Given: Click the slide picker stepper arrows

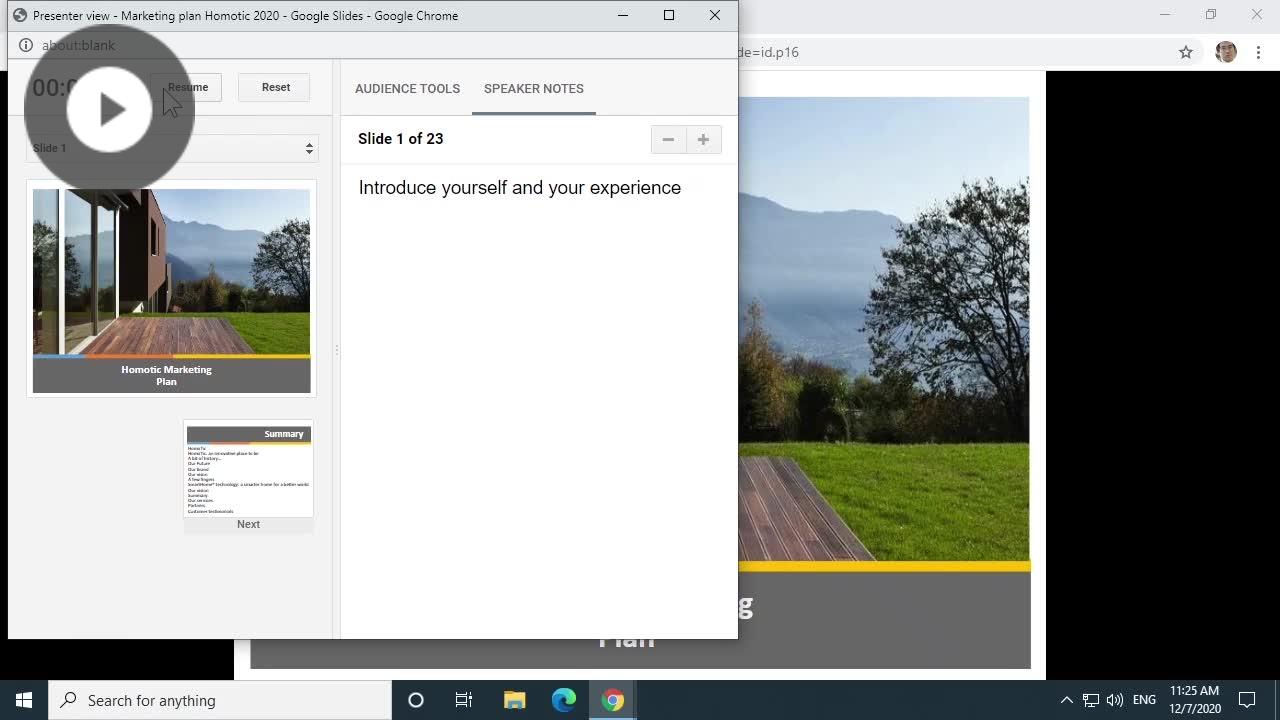Looking at the screenshot, I should 309,148.
